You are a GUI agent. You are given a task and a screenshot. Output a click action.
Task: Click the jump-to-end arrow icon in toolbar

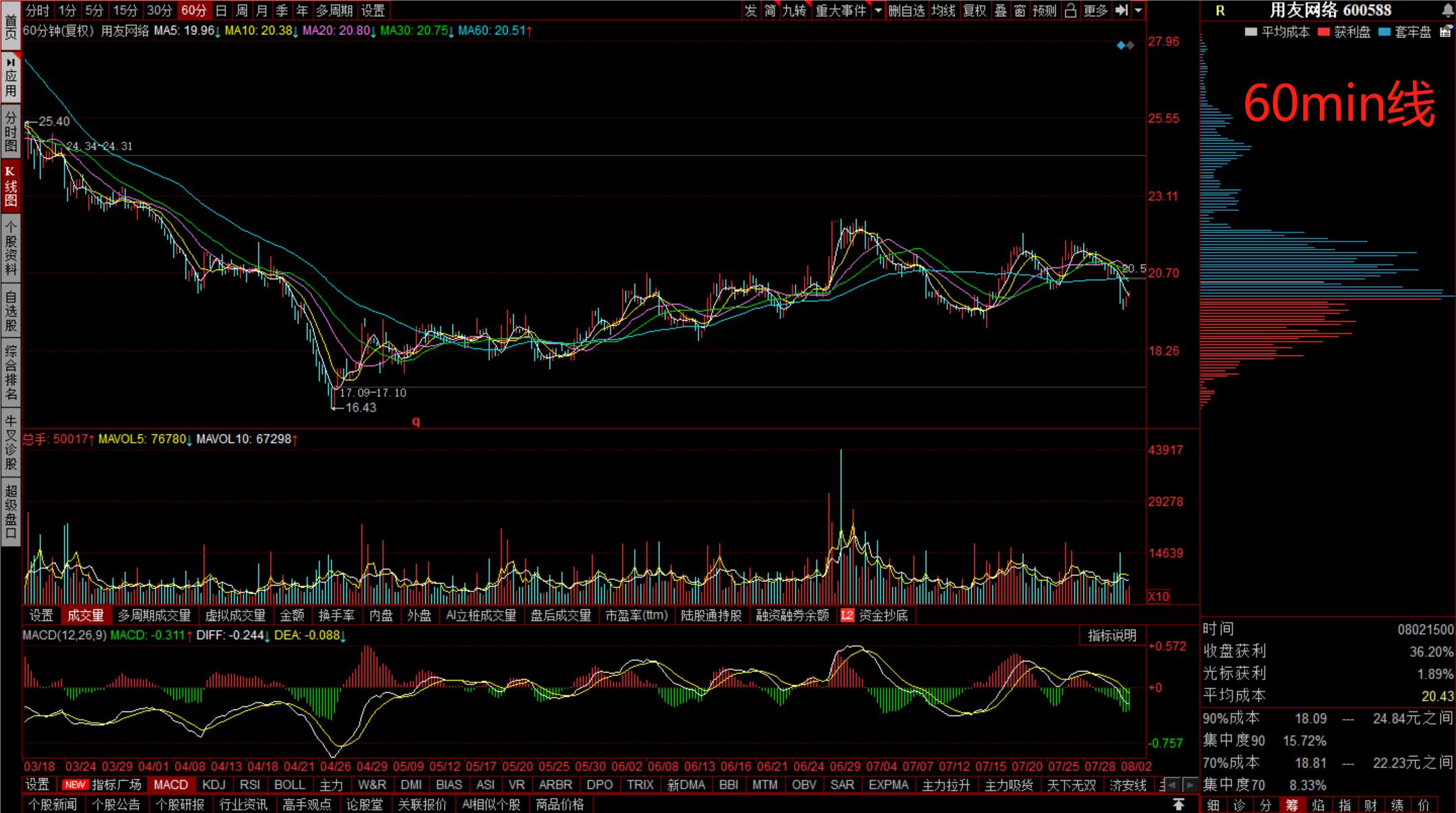coord(1121,10)
